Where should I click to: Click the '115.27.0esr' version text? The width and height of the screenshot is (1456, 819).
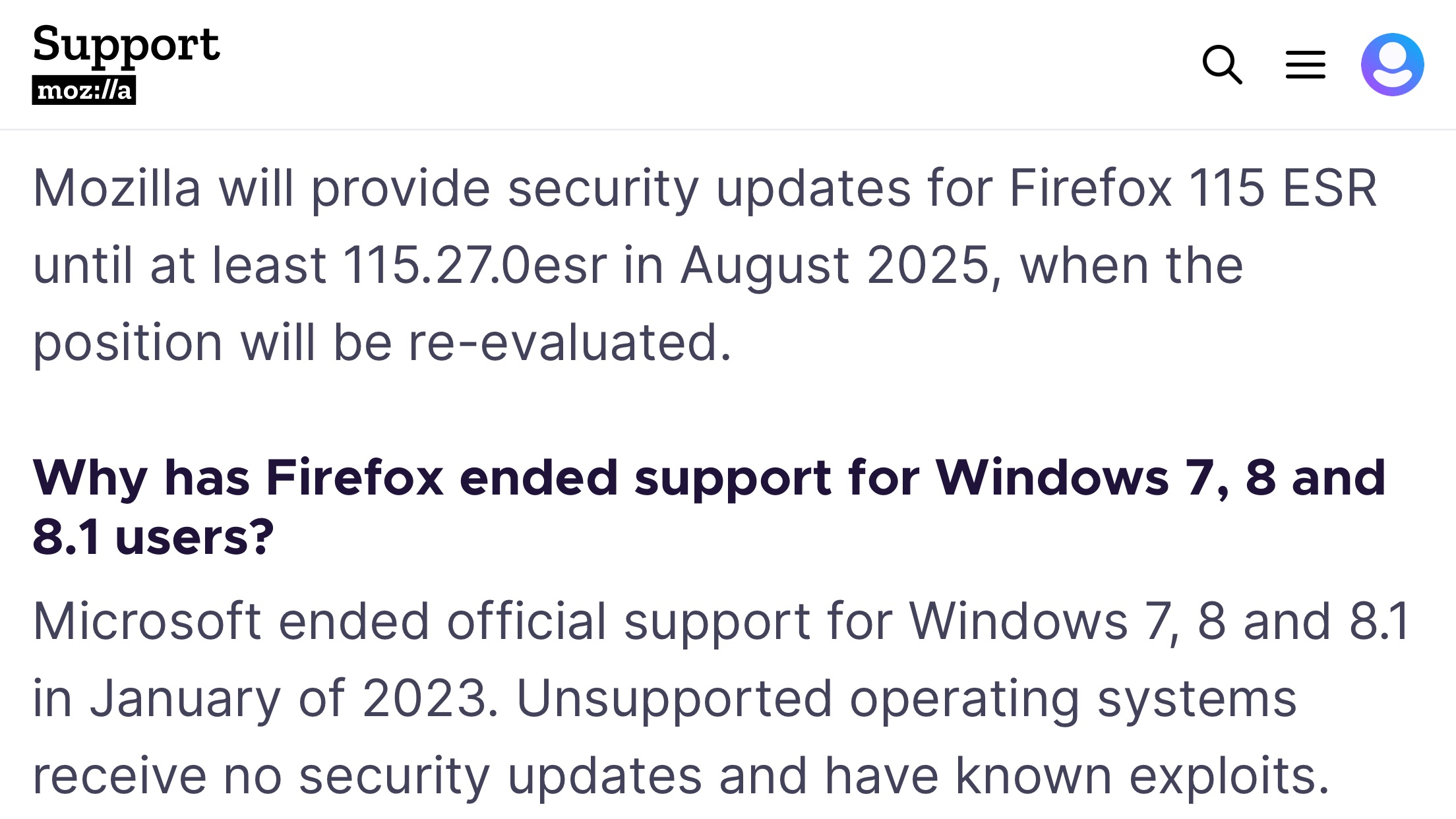tap(475, 266)
